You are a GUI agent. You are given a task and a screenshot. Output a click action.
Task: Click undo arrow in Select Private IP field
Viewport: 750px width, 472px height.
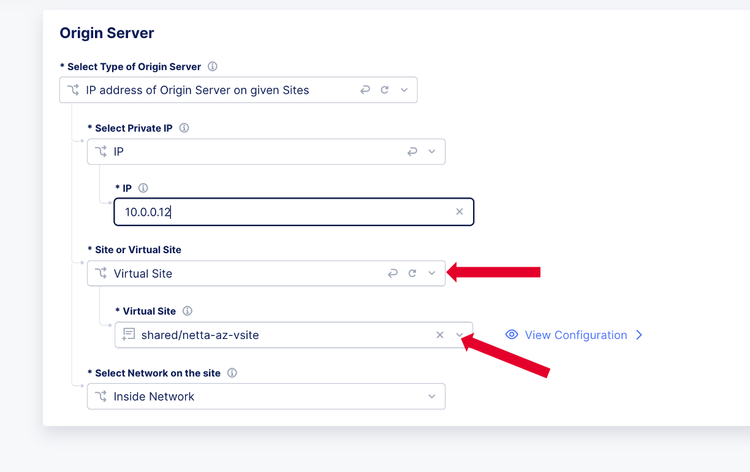point(412,152)
